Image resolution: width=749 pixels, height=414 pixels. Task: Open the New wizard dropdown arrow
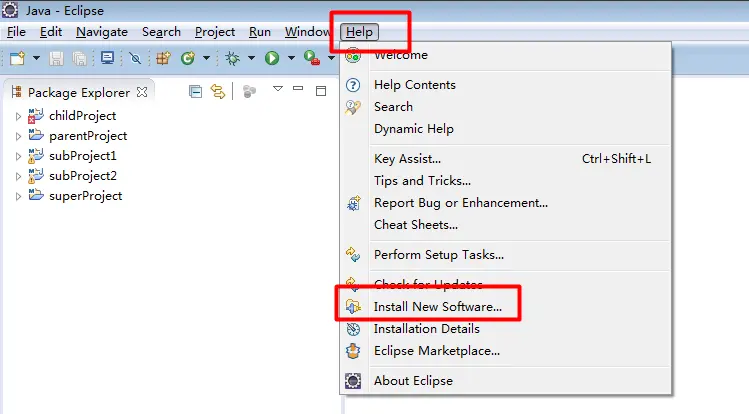(36, 58)
